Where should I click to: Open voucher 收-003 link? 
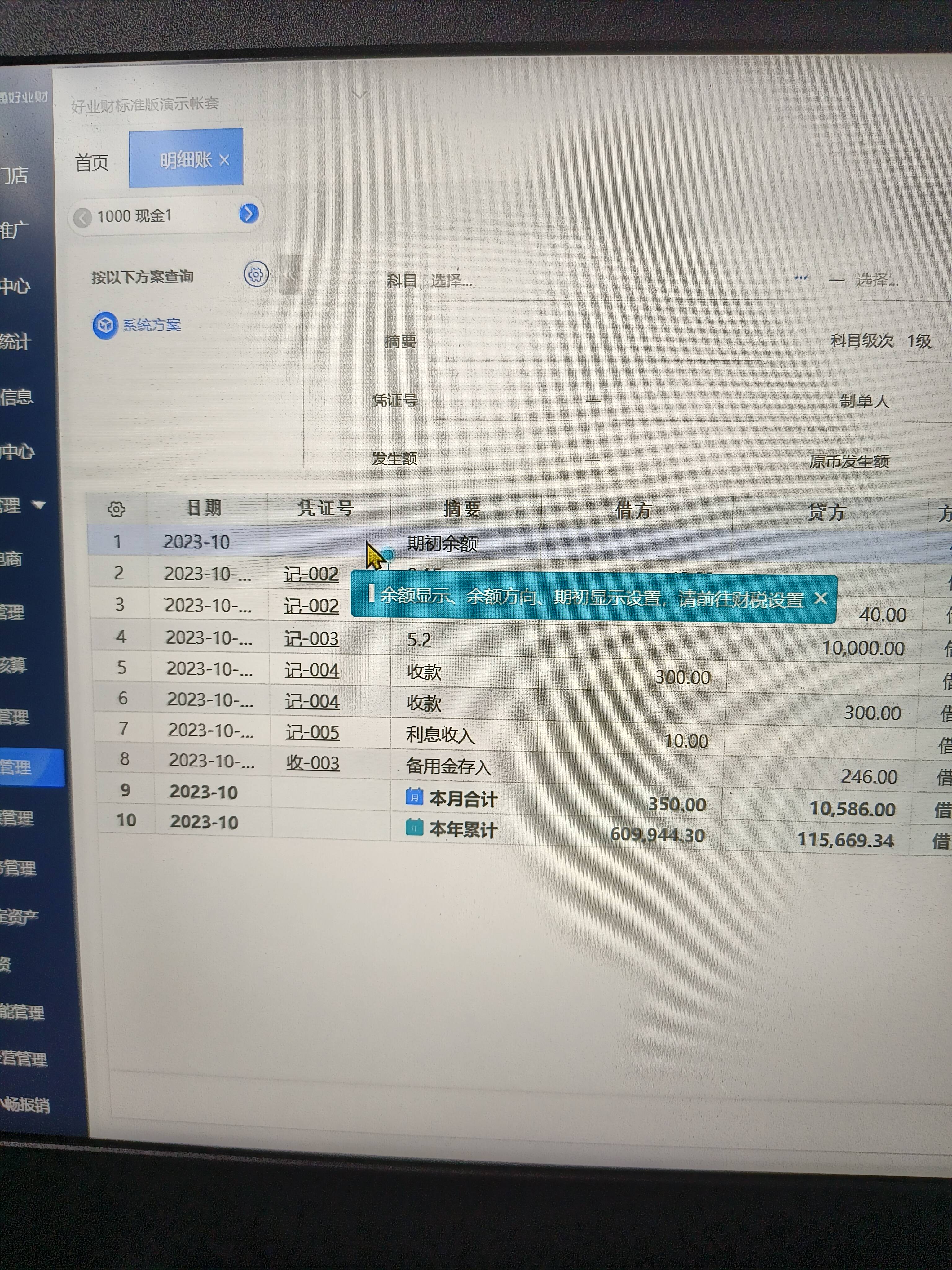click(x=313, y=762)
